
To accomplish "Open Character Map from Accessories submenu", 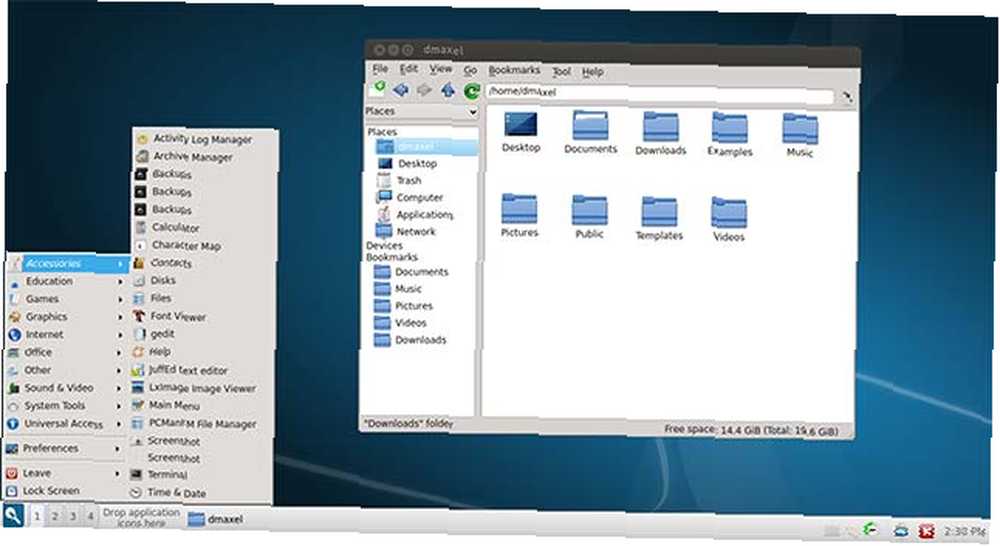I will pos(204,245).
